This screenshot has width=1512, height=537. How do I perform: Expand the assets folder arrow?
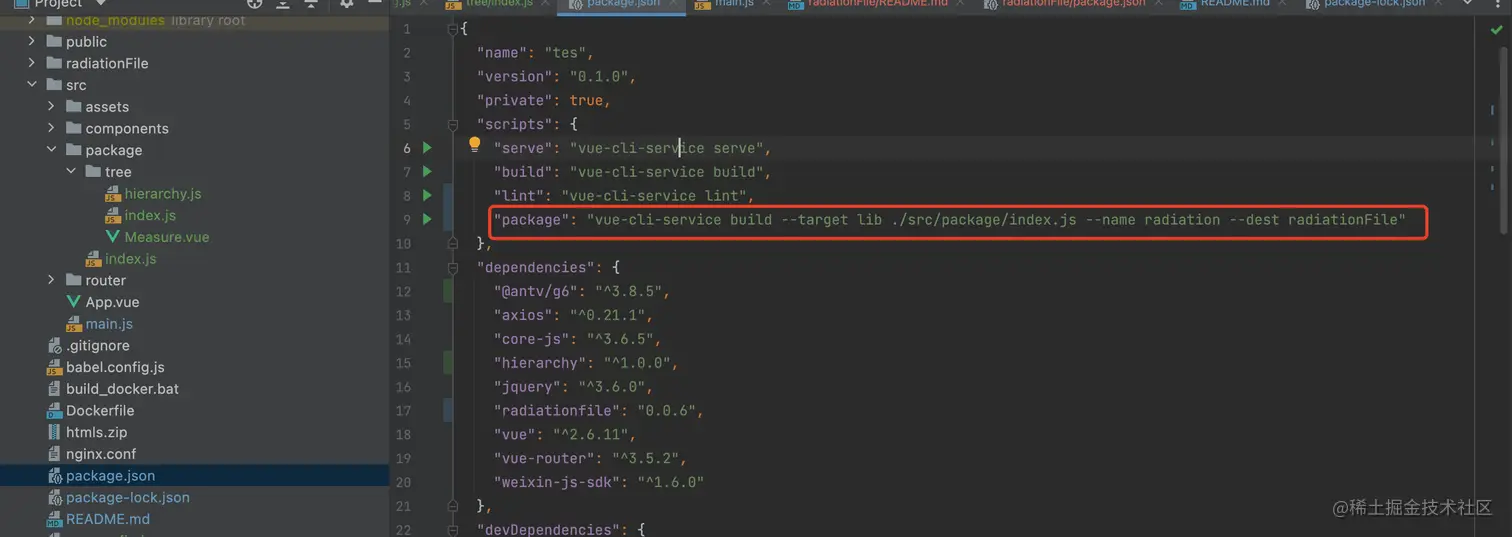pyautogui.click(x=51, y=106)
